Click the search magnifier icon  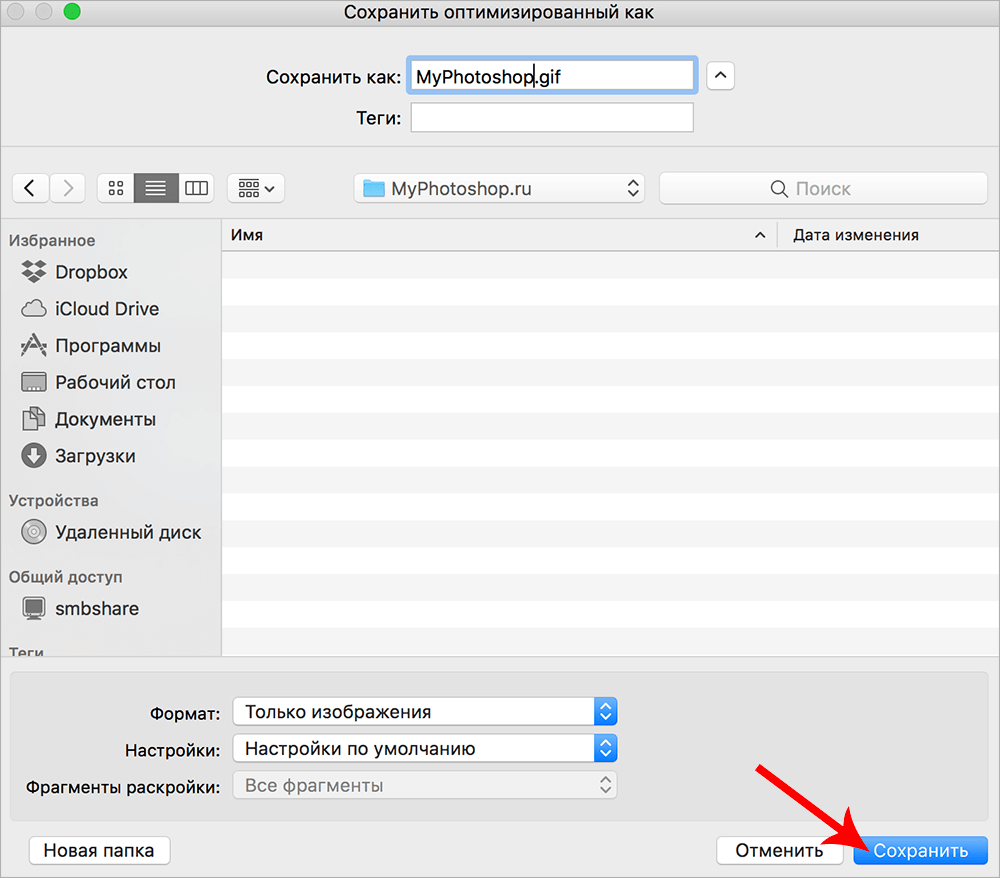[779, 189]
